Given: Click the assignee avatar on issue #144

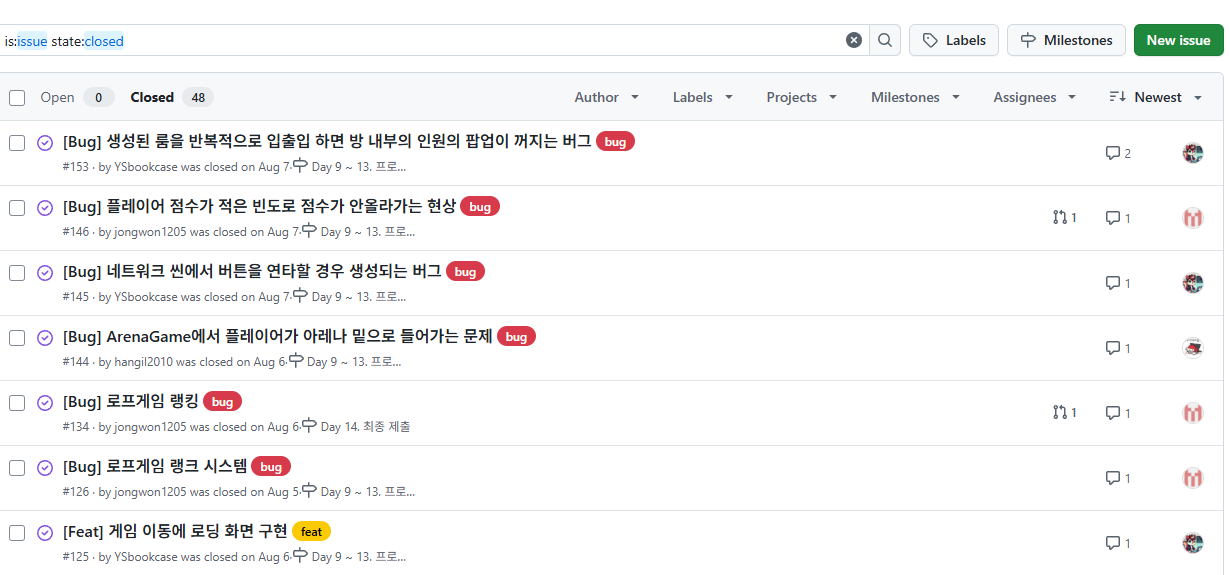Looking at the screenshot, I should point(1192,348).
